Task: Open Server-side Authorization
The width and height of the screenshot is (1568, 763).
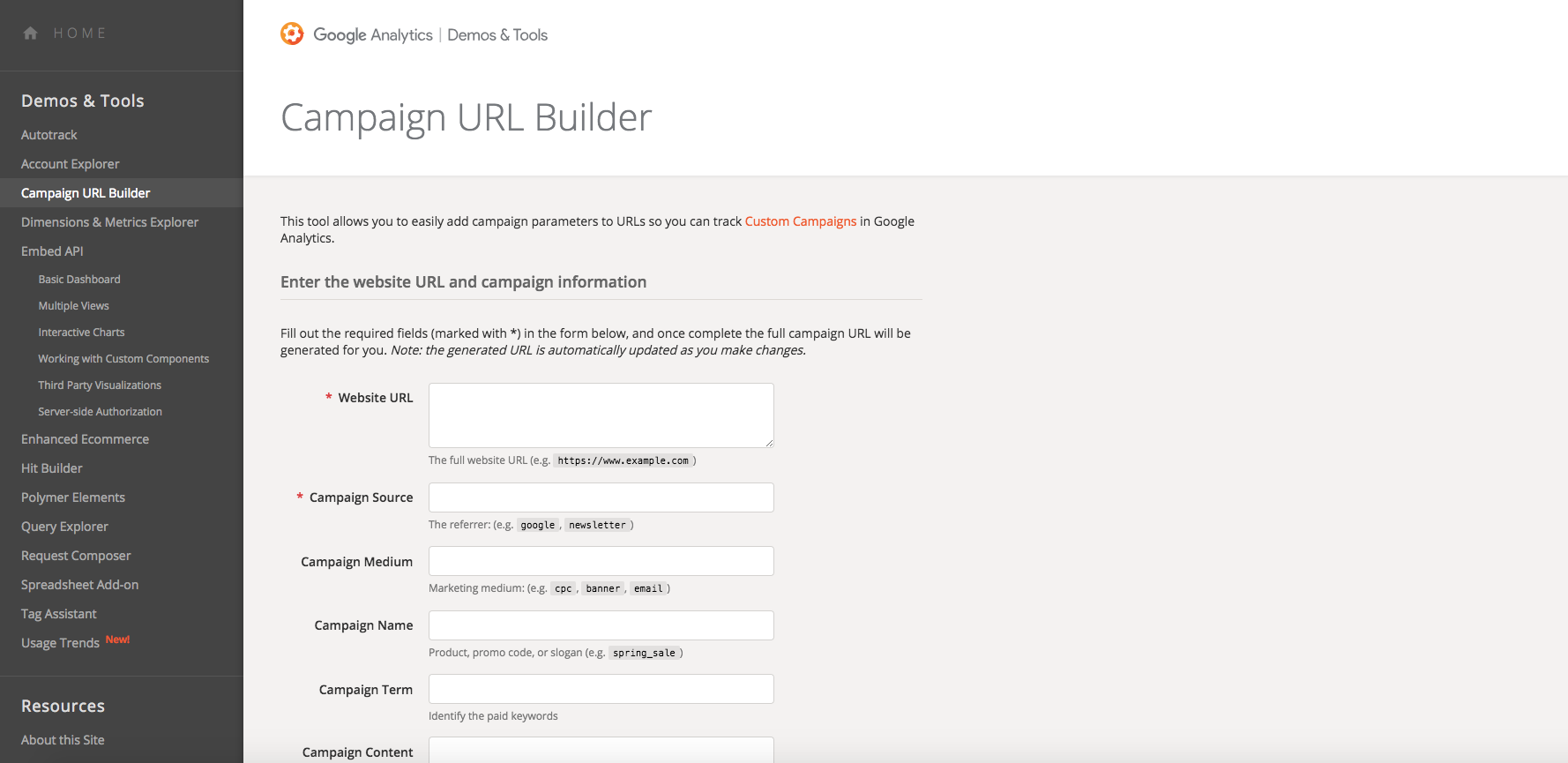Action: click(x=101, y=412)
